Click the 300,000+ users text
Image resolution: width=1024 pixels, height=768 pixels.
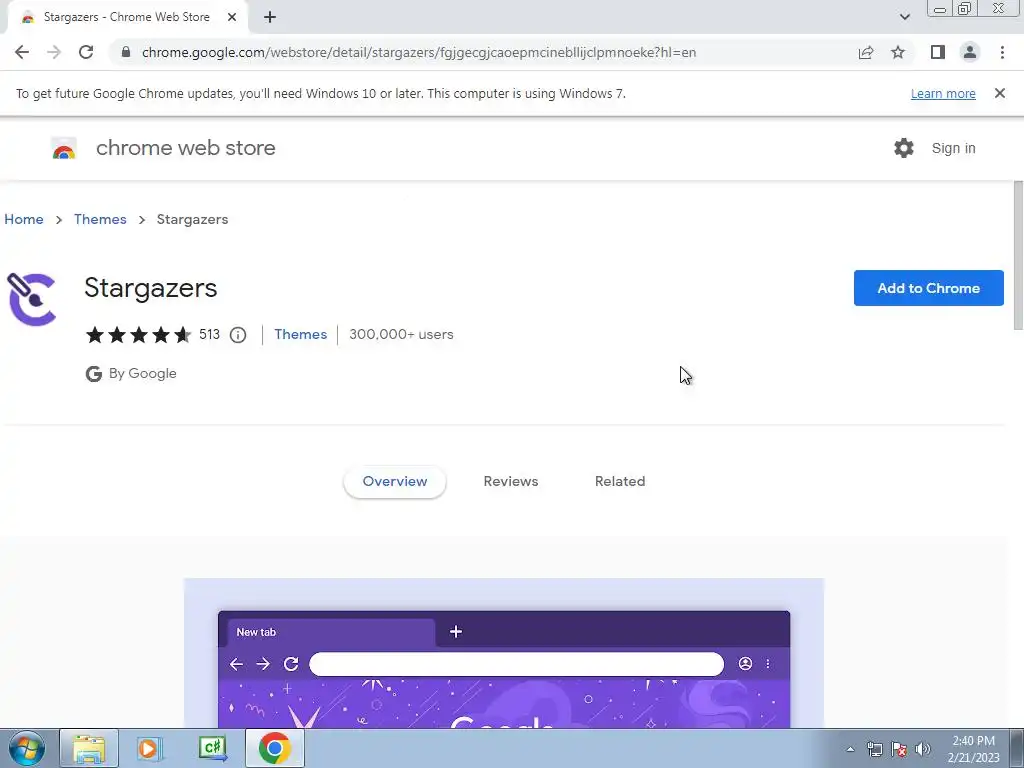click(x=401, y=334)
